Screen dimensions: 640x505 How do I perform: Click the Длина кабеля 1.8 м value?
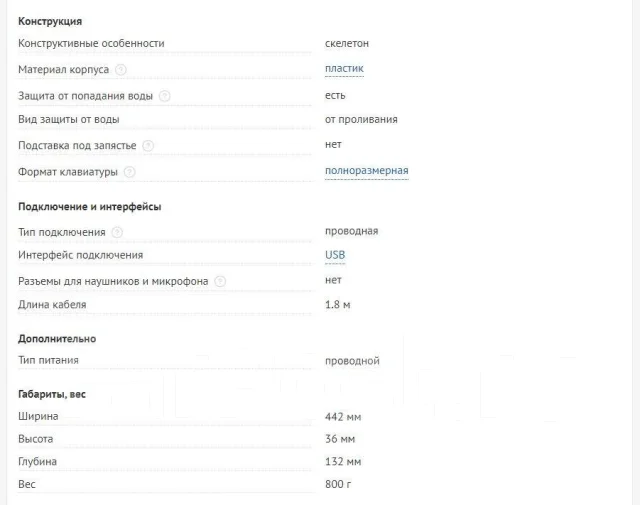coord(338,305)
